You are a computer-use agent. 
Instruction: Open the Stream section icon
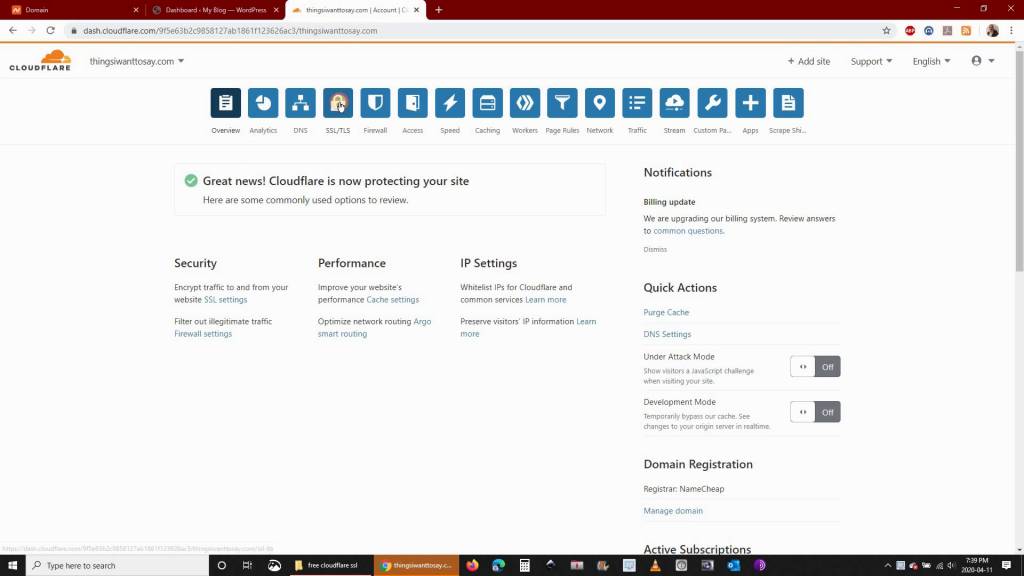click(675, 103)
